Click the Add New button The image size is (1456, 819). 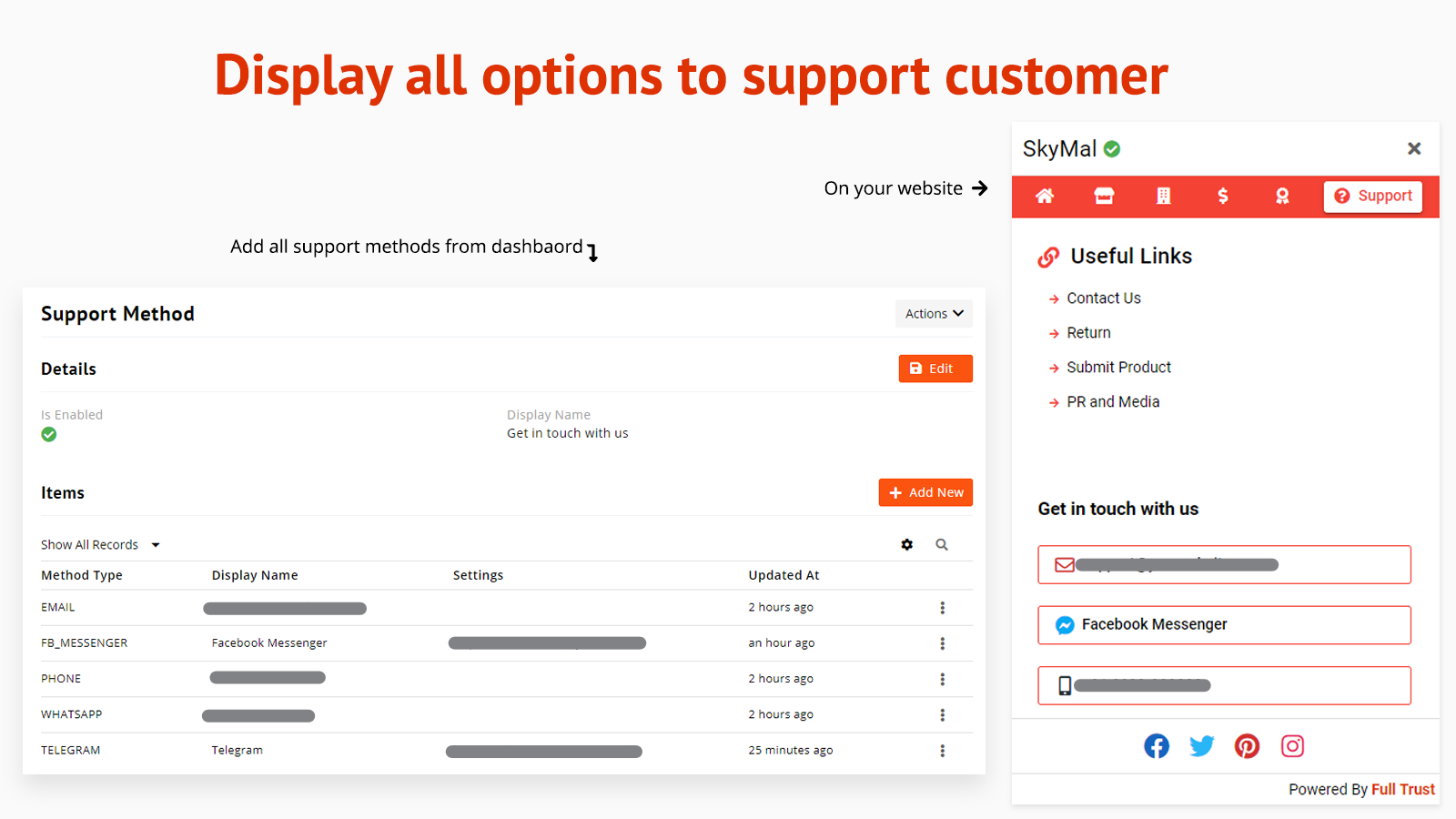pyautogui.click(x=925, y=492)
